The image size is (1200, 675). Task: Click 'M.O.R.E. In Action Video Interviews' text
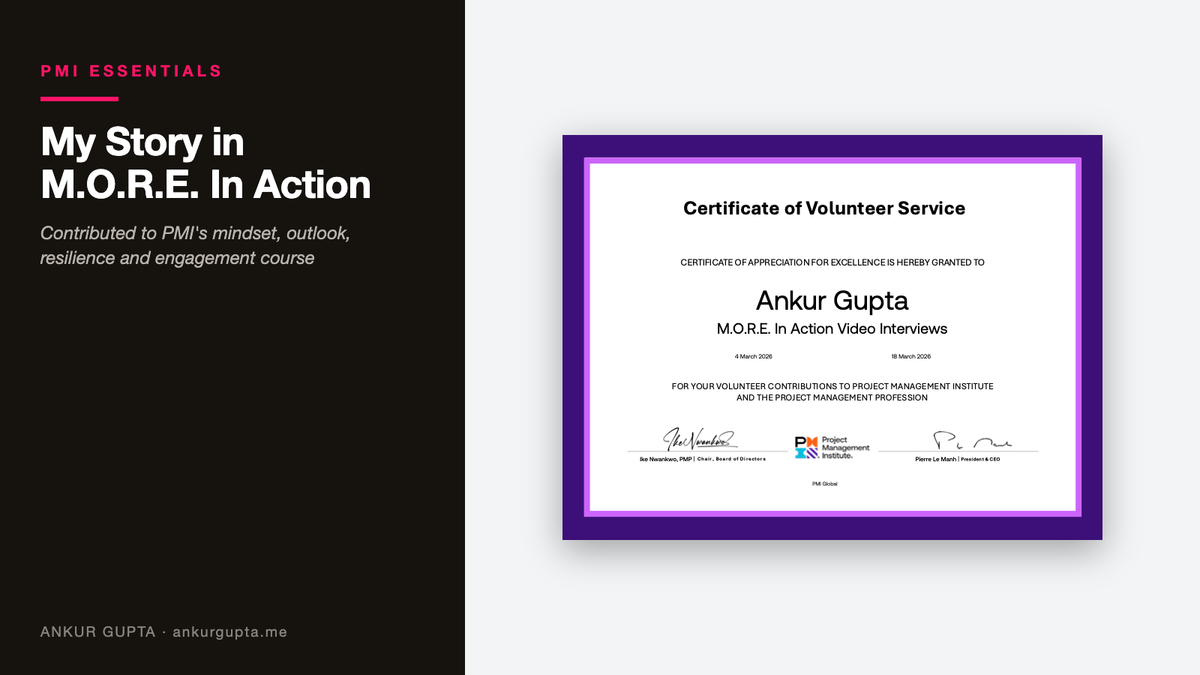(x=832, y=328)
